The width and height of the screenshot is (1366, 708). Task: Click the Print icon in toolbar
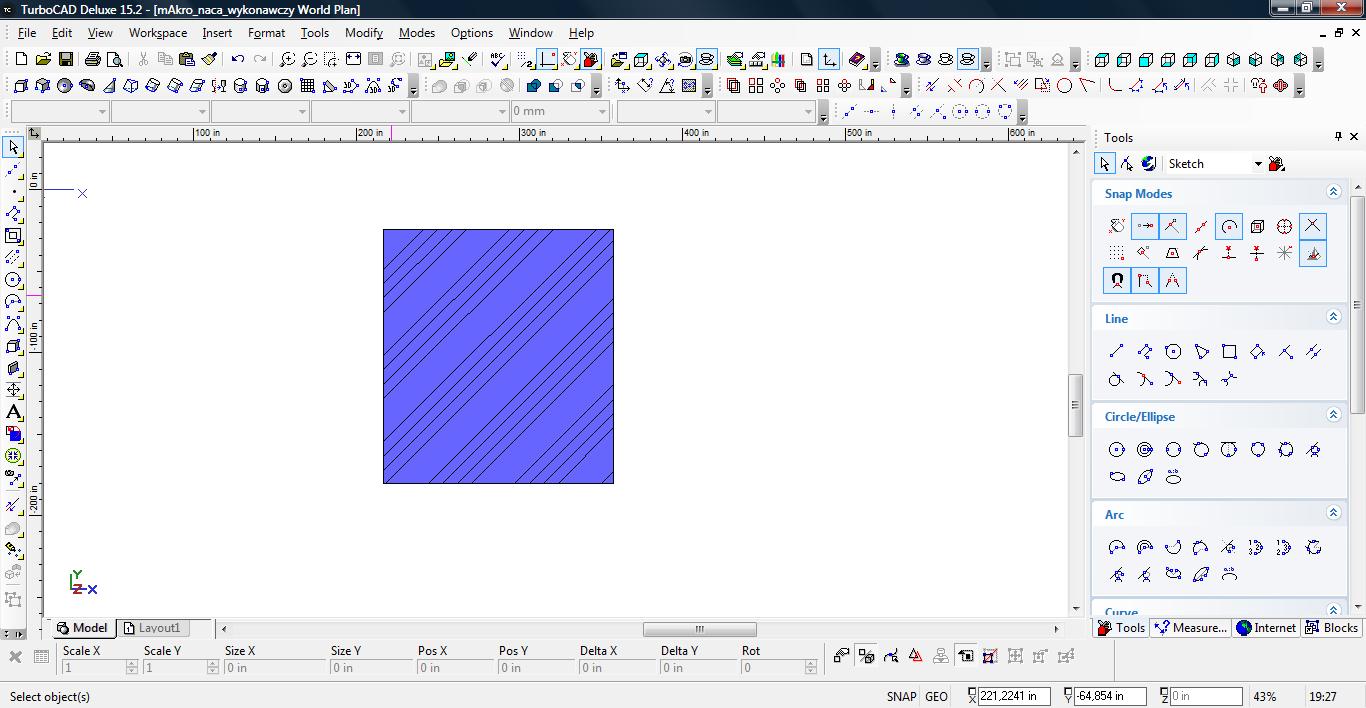(x=93, y=60)
